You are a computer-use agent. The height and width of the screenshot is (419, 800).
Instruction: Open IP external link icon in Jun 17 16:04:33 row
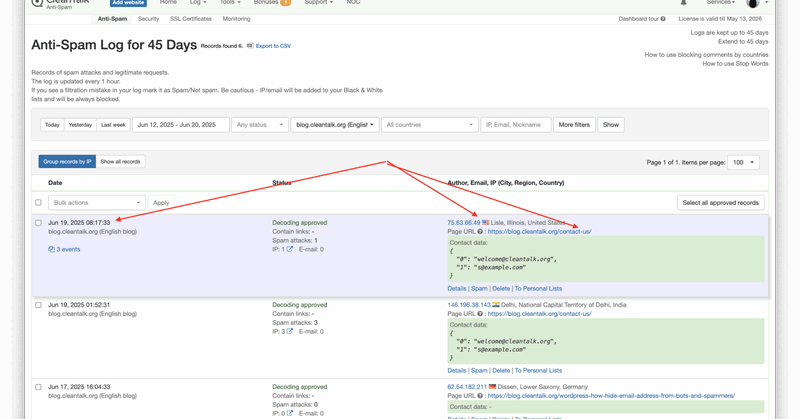[290, 413]
